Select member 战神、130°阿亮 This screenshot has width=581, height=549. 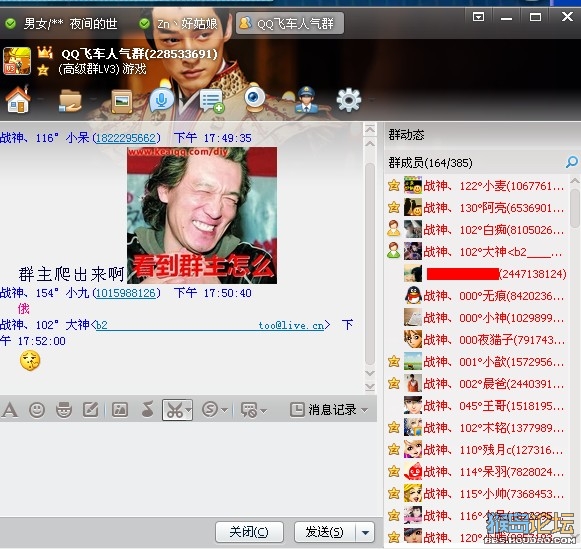pyautogui.click(x=477, y=208)
